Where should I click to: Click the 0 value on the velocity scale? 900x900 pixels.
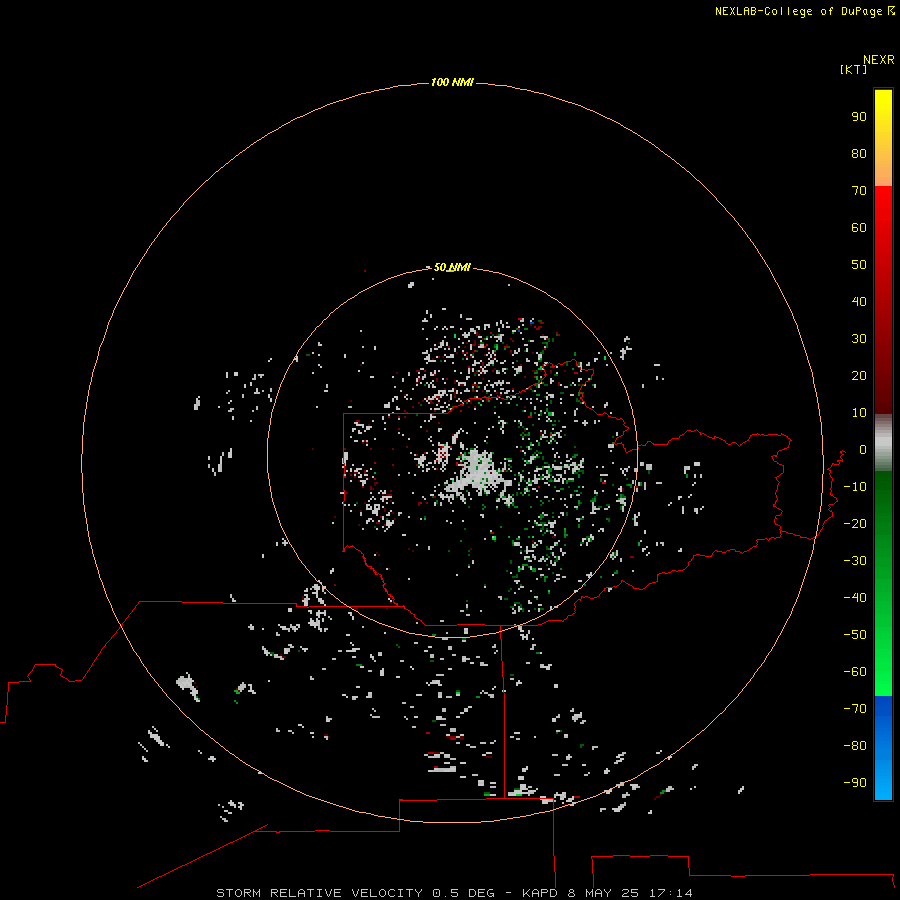(863, 450)
